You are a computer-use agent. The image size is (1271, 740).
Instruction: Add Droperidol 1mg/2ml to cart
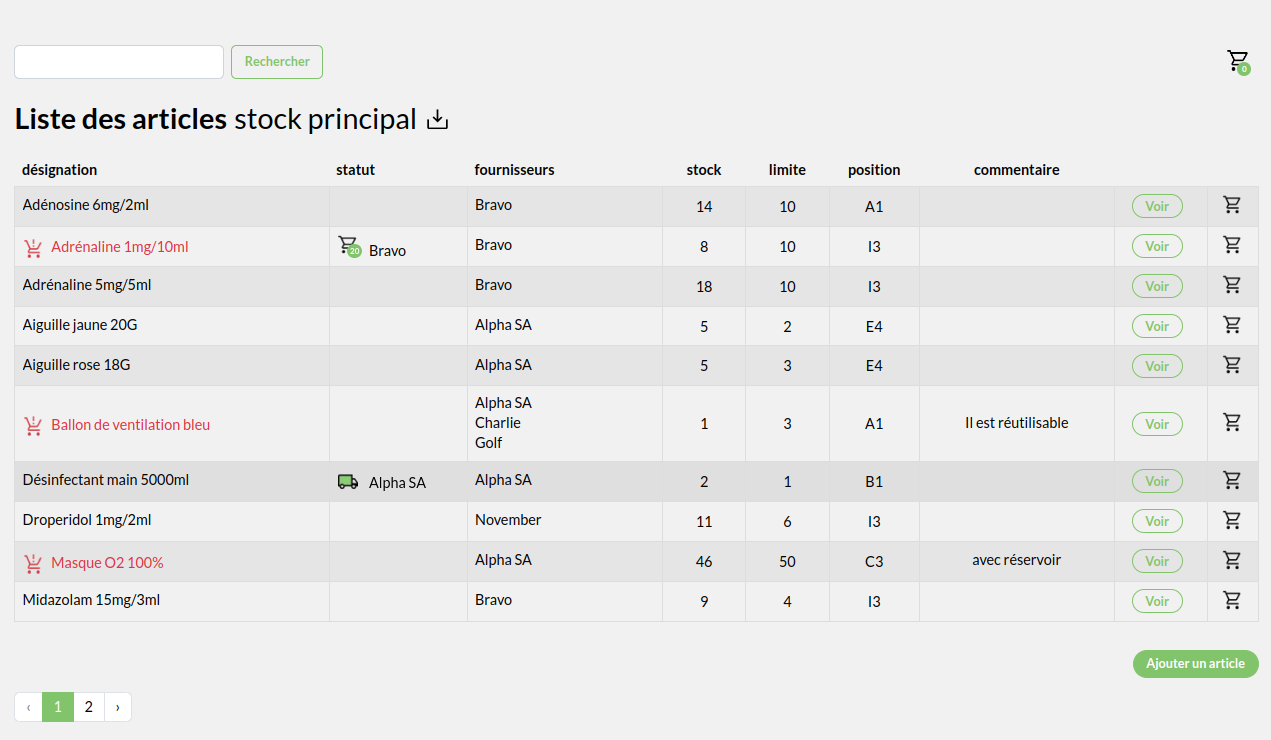click(x=1232, y=520)
